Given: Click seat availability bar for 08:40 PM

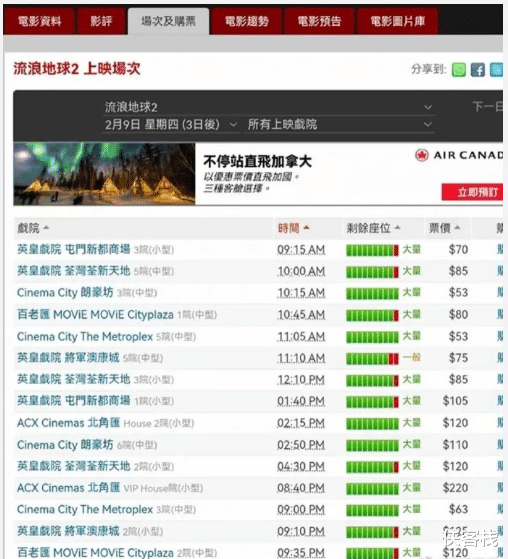Looking at the screenshot, I should pyautogui.click(x=372, y=488).
